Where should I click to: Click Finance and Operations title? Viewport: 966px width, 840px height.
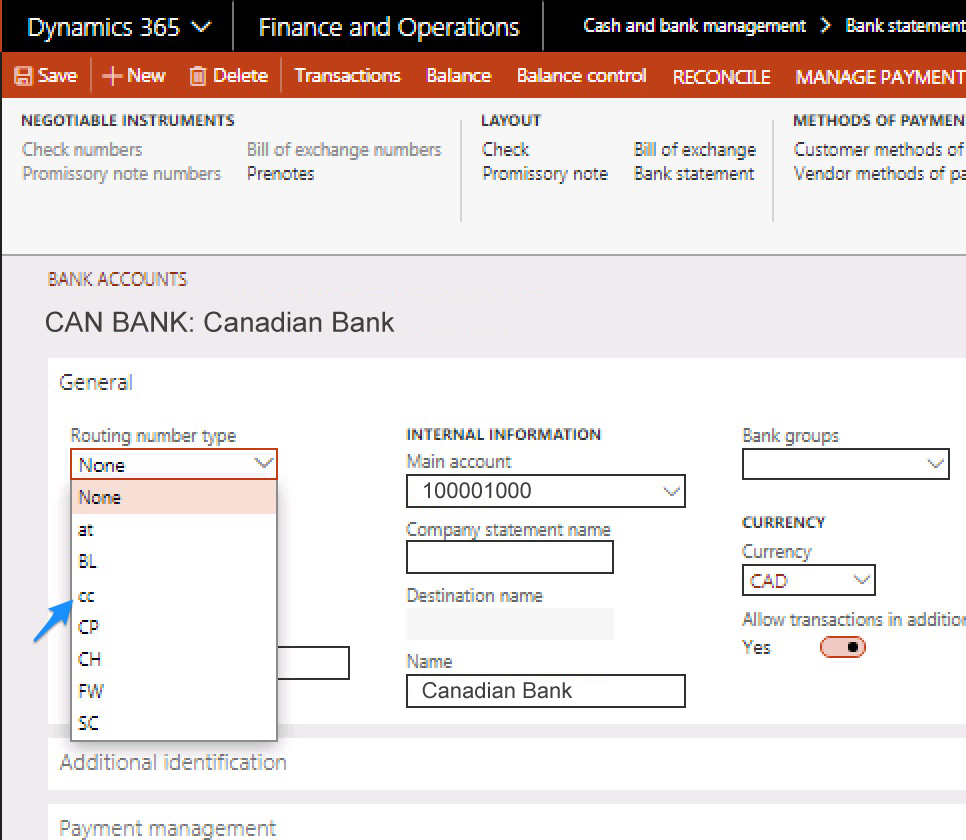[389, 27]
